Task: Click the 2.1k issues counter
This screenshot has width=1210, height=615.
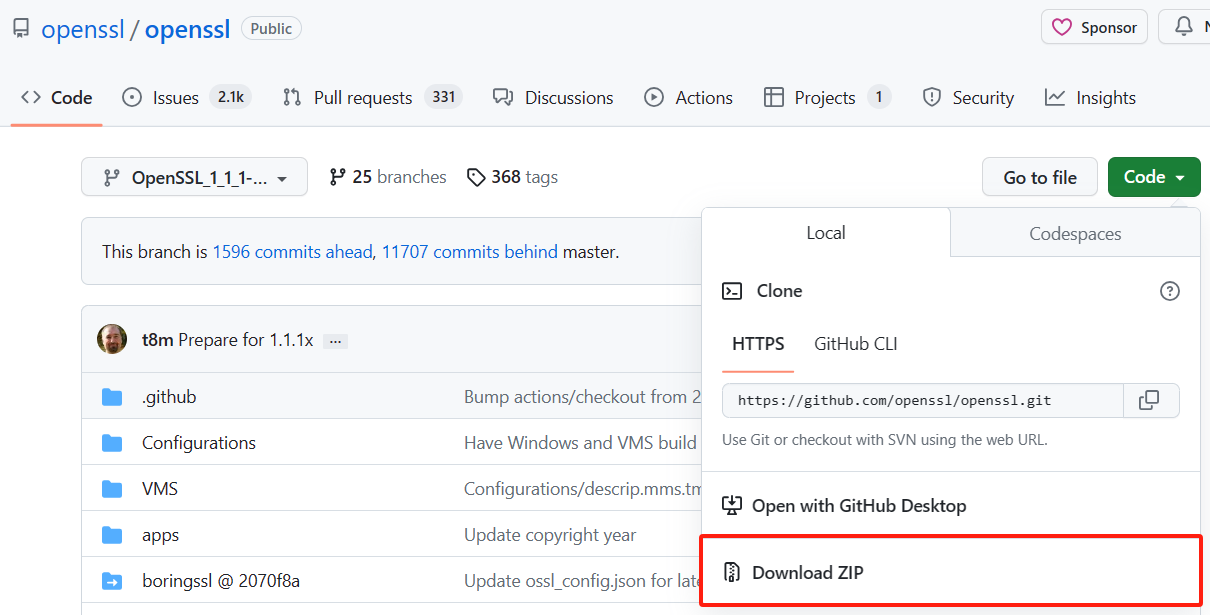Action: (231, 97)
